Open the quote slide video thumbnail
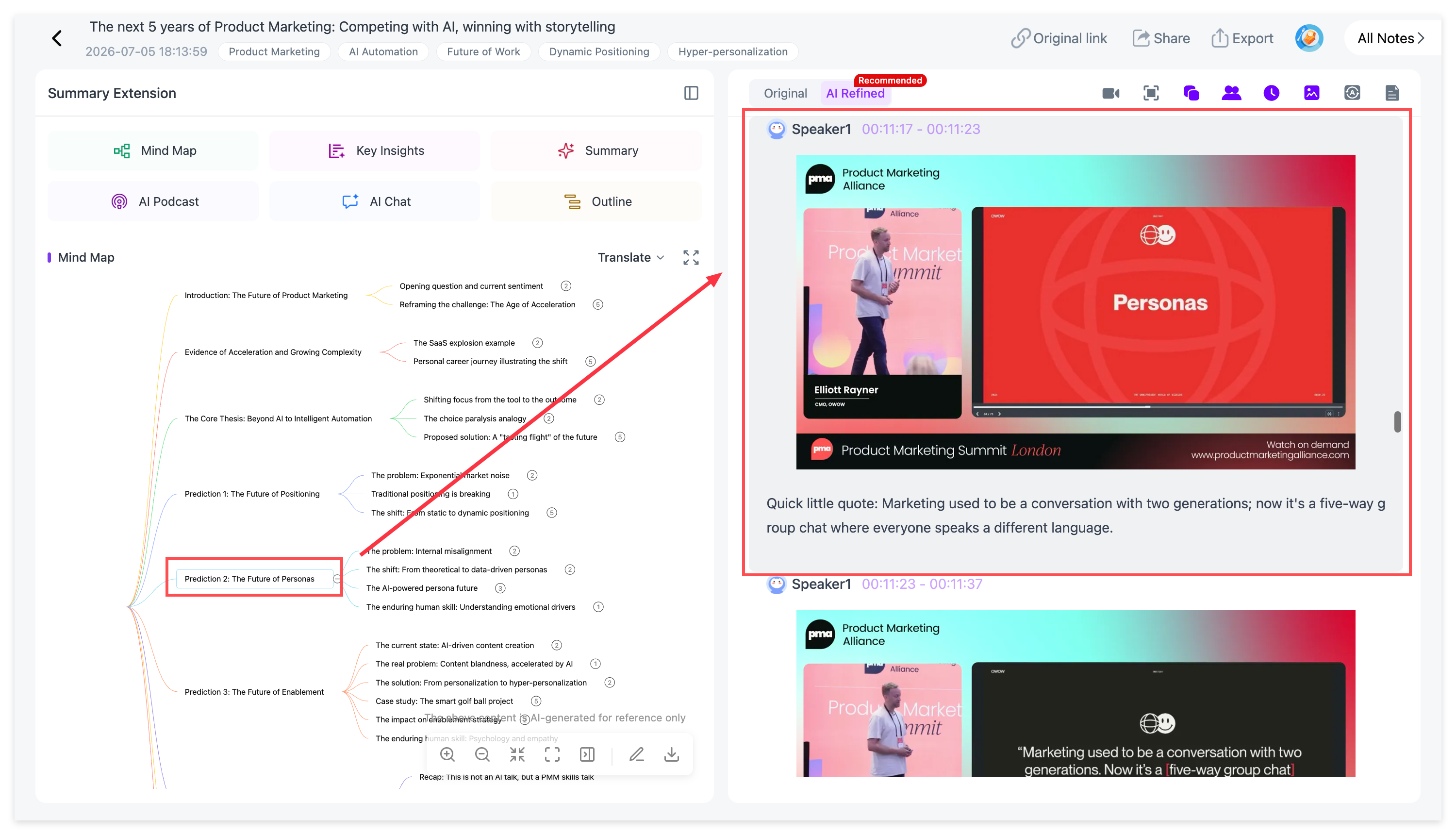Screen dimensions: 1456x835 (1075, 693)
